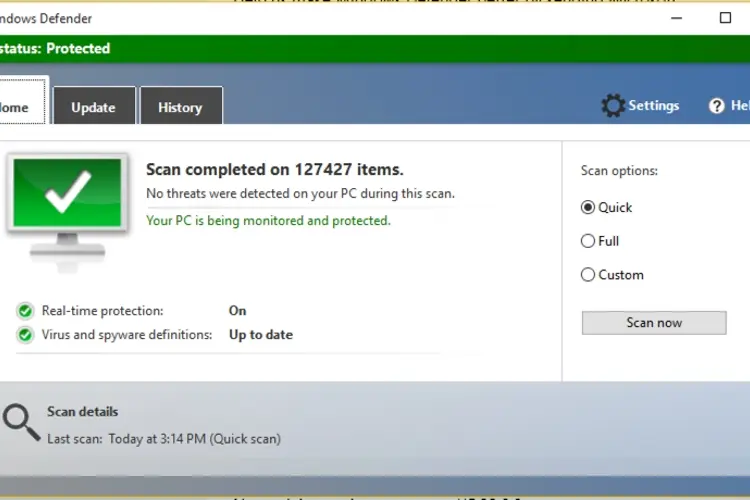This screenshot has height=500, width=750.
Task: Maximize the Windows Defender window
Action: [x=725, y=18]
